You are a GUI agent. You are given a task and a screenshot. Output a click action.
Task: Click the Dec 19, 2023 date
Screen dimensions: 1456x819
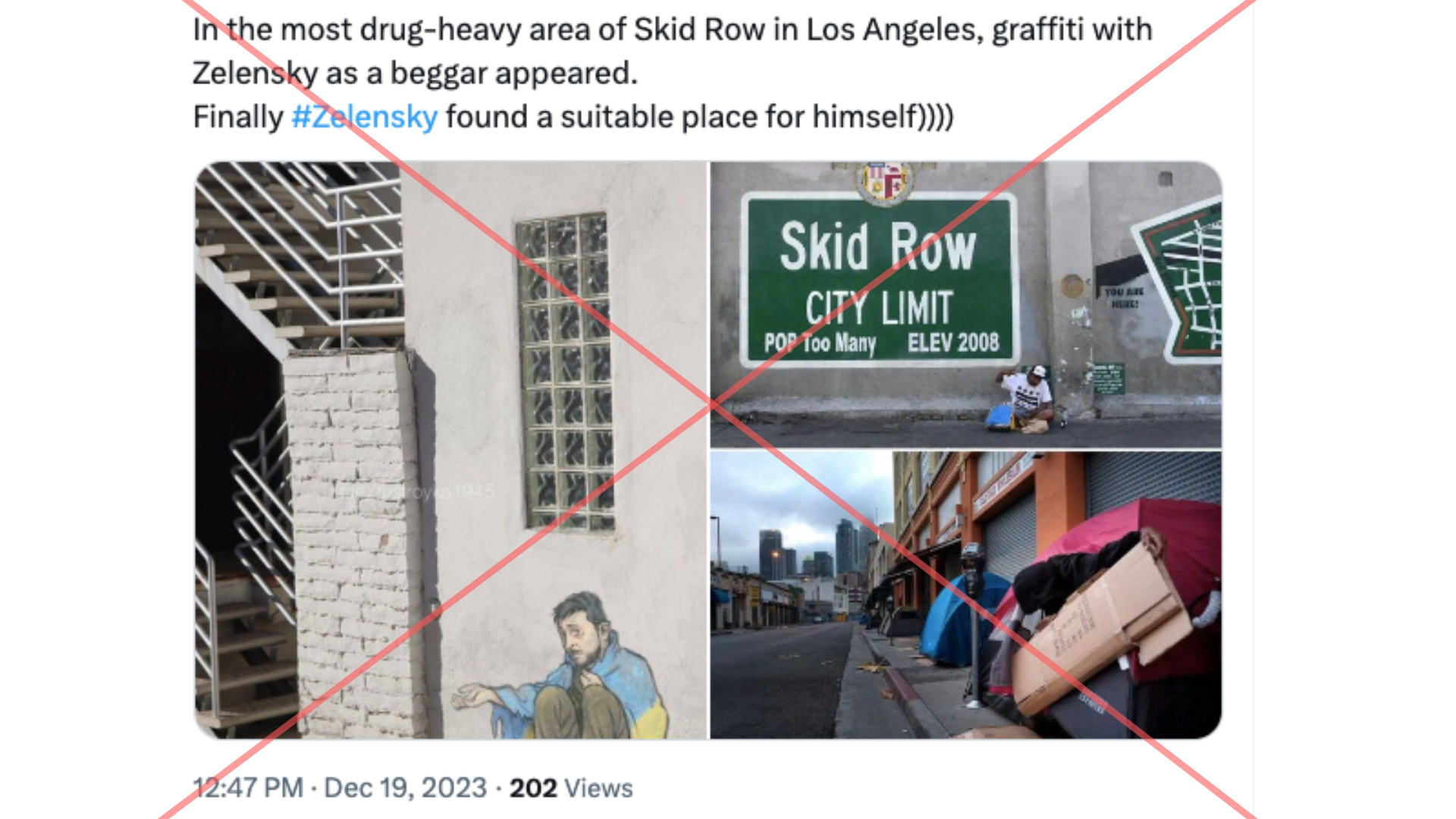405,788
